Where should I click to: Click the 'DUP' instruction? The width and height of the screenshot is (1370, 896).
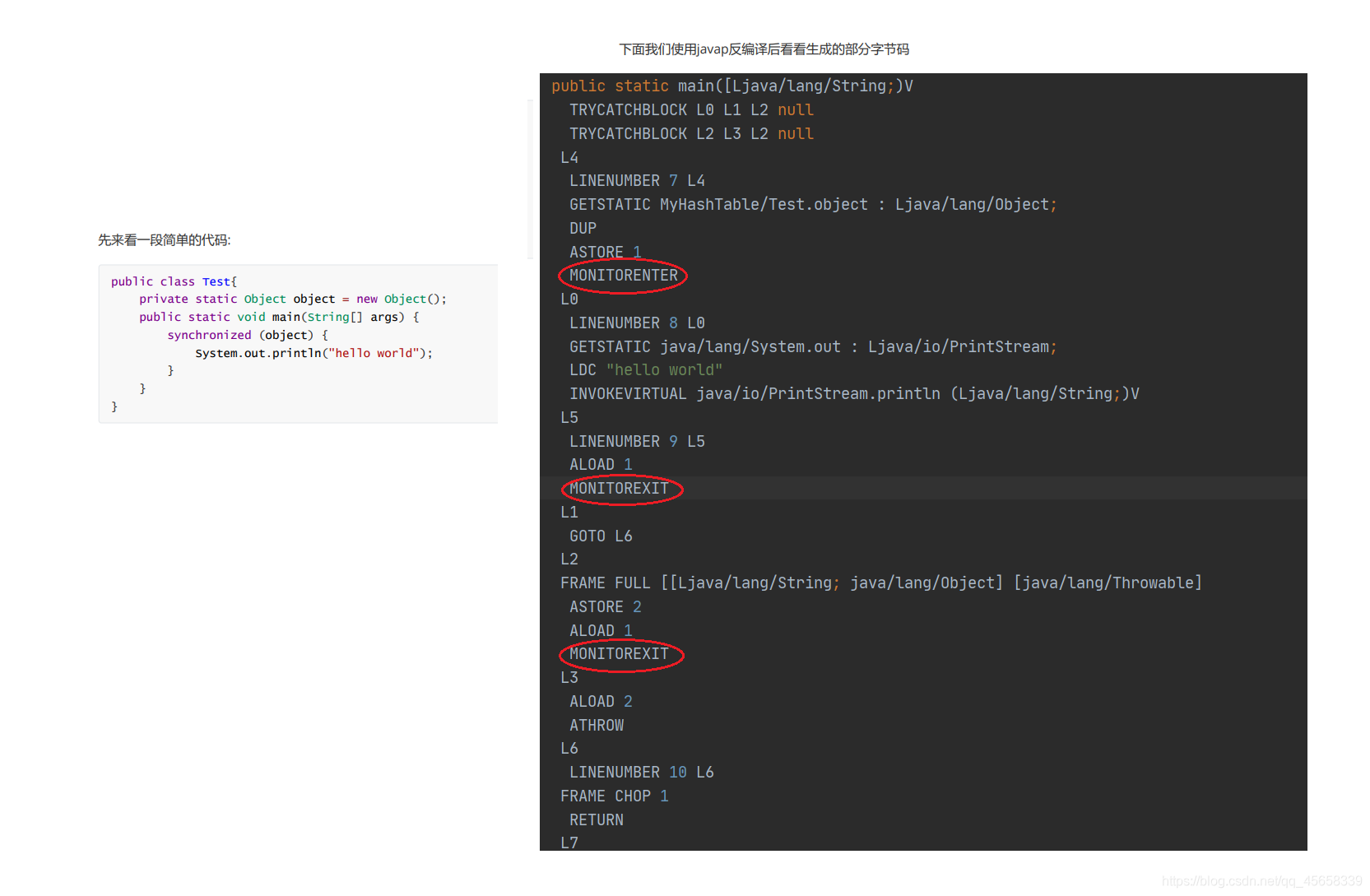click(x=583, y=229)
